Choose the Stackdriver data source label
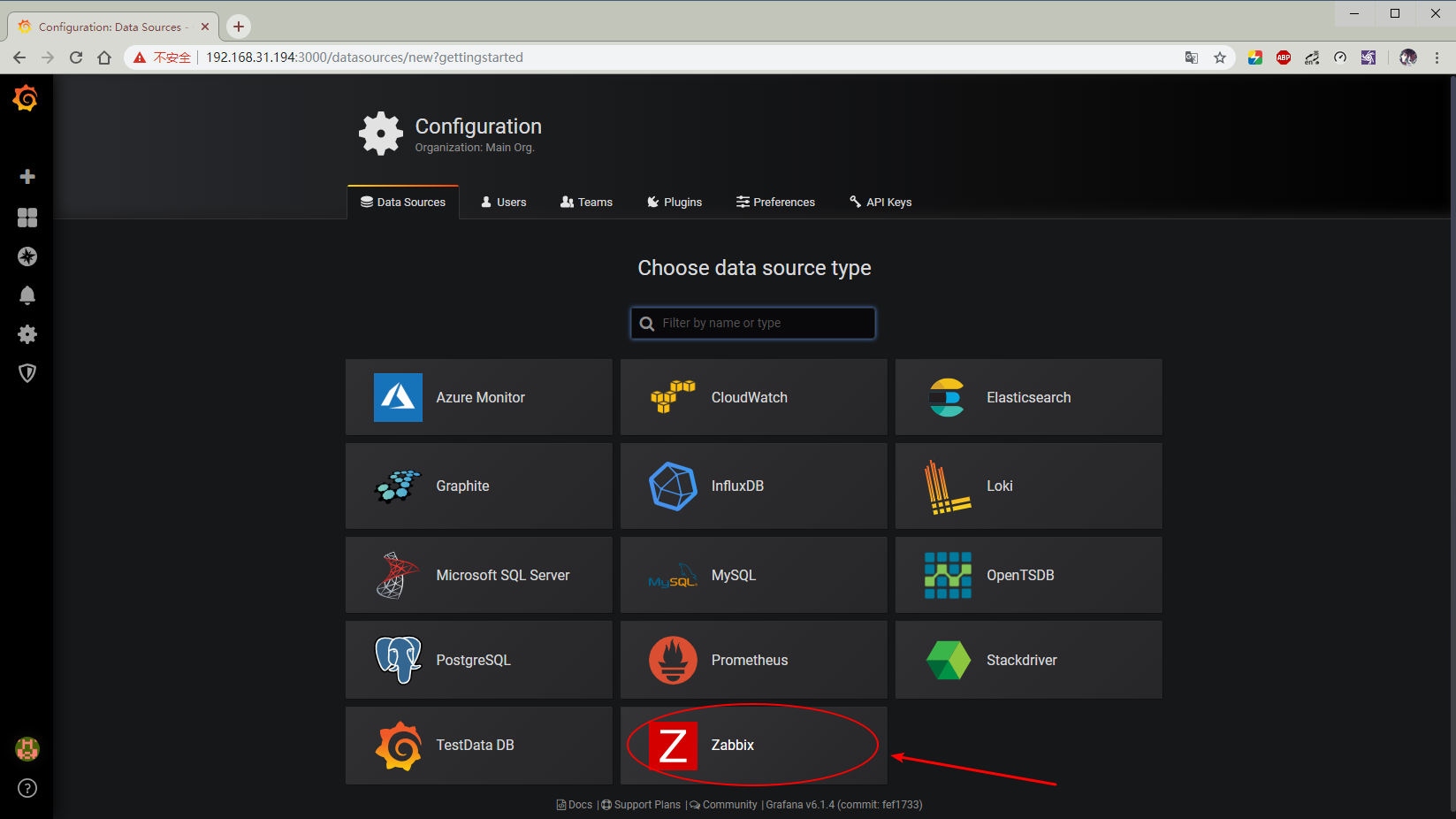This screenshot has width=1456, height=819. point(1022,661)
